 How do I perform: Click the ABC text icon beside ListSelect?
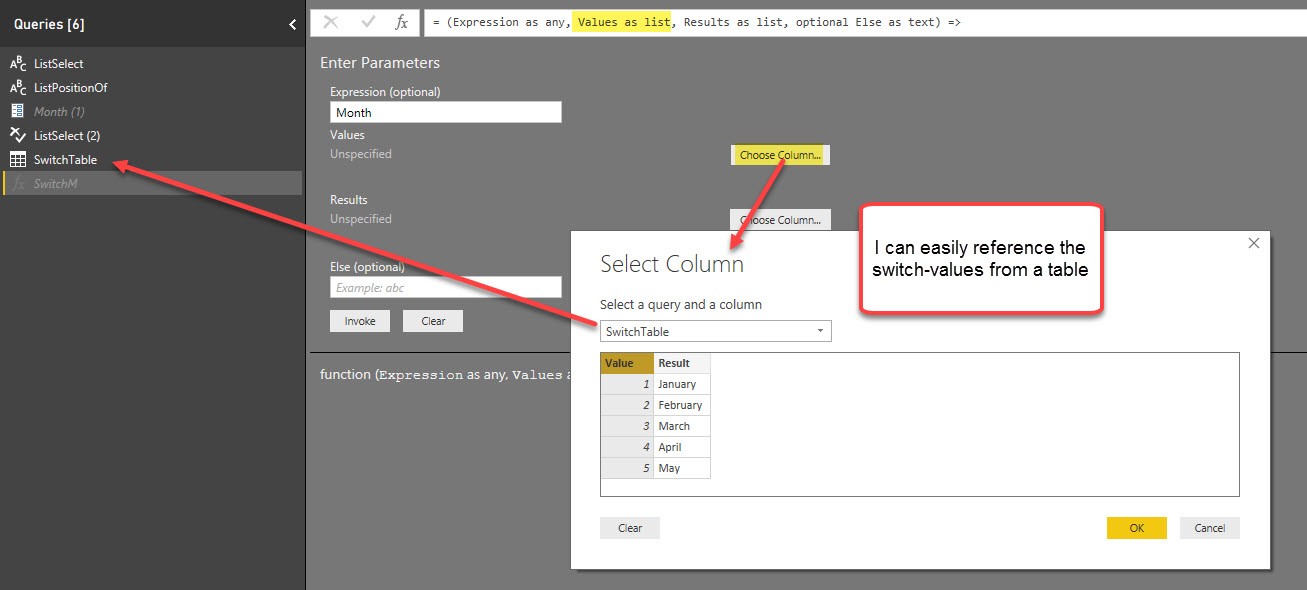[x=18, y=64]
